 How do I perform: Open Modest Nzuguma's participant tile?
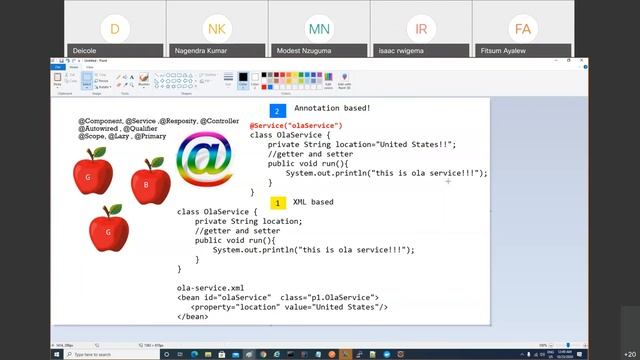pyautogui.click(x=319, y=29)
